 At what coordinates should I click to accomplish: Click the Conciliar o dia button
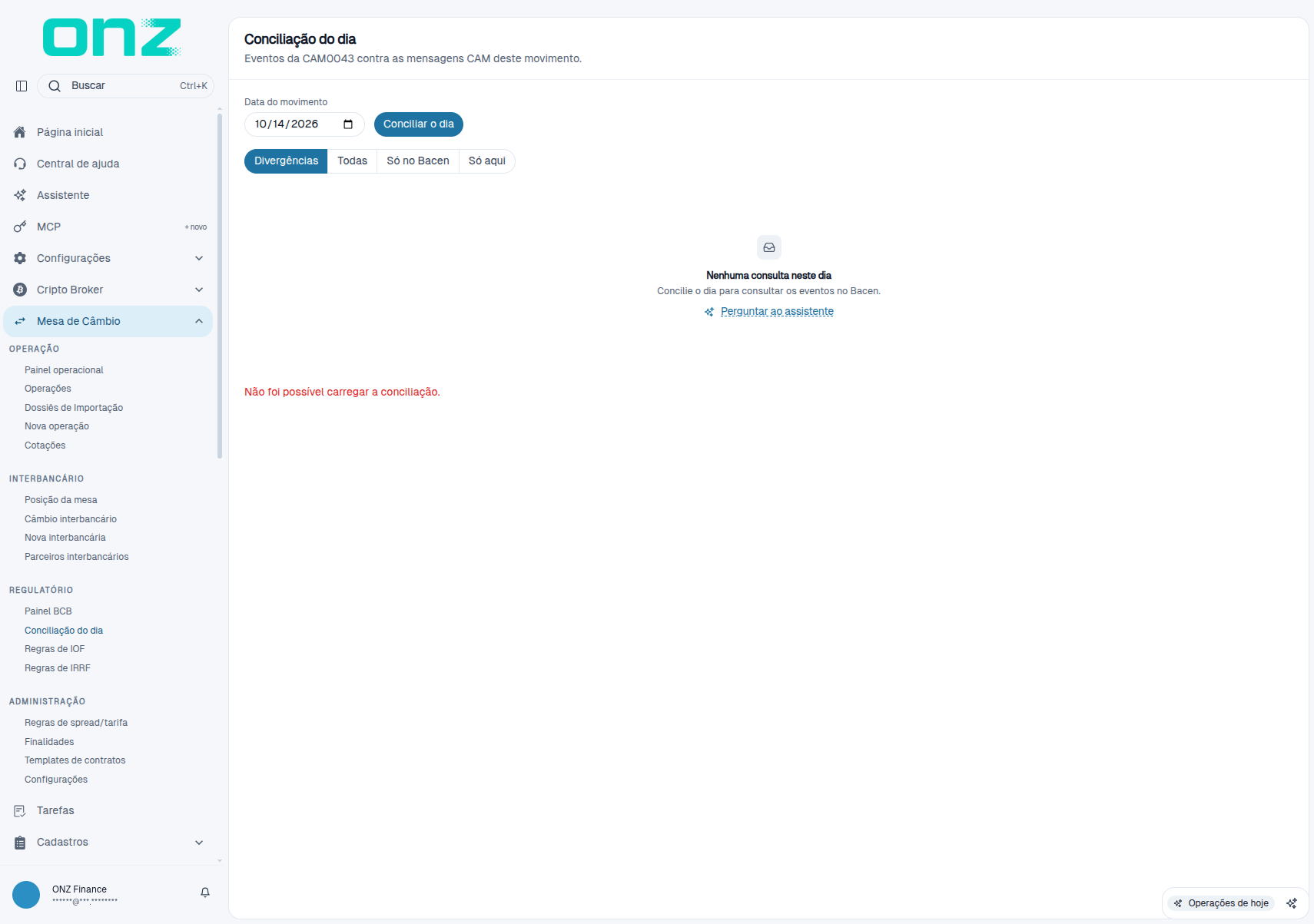pos(419,124)
